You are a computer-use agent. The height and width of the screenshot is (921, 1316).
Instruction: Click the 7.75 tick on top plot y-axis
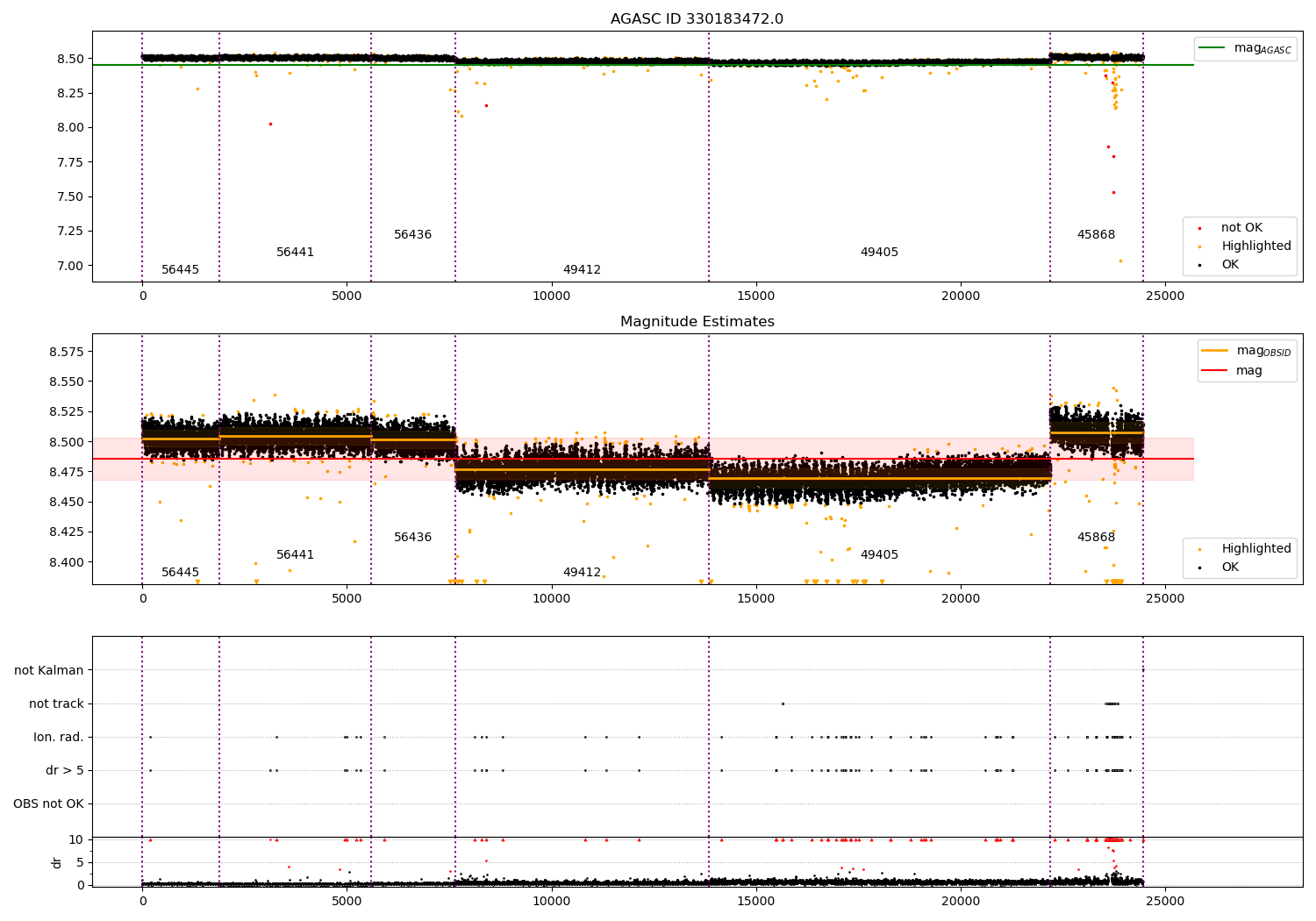[69, 162]
